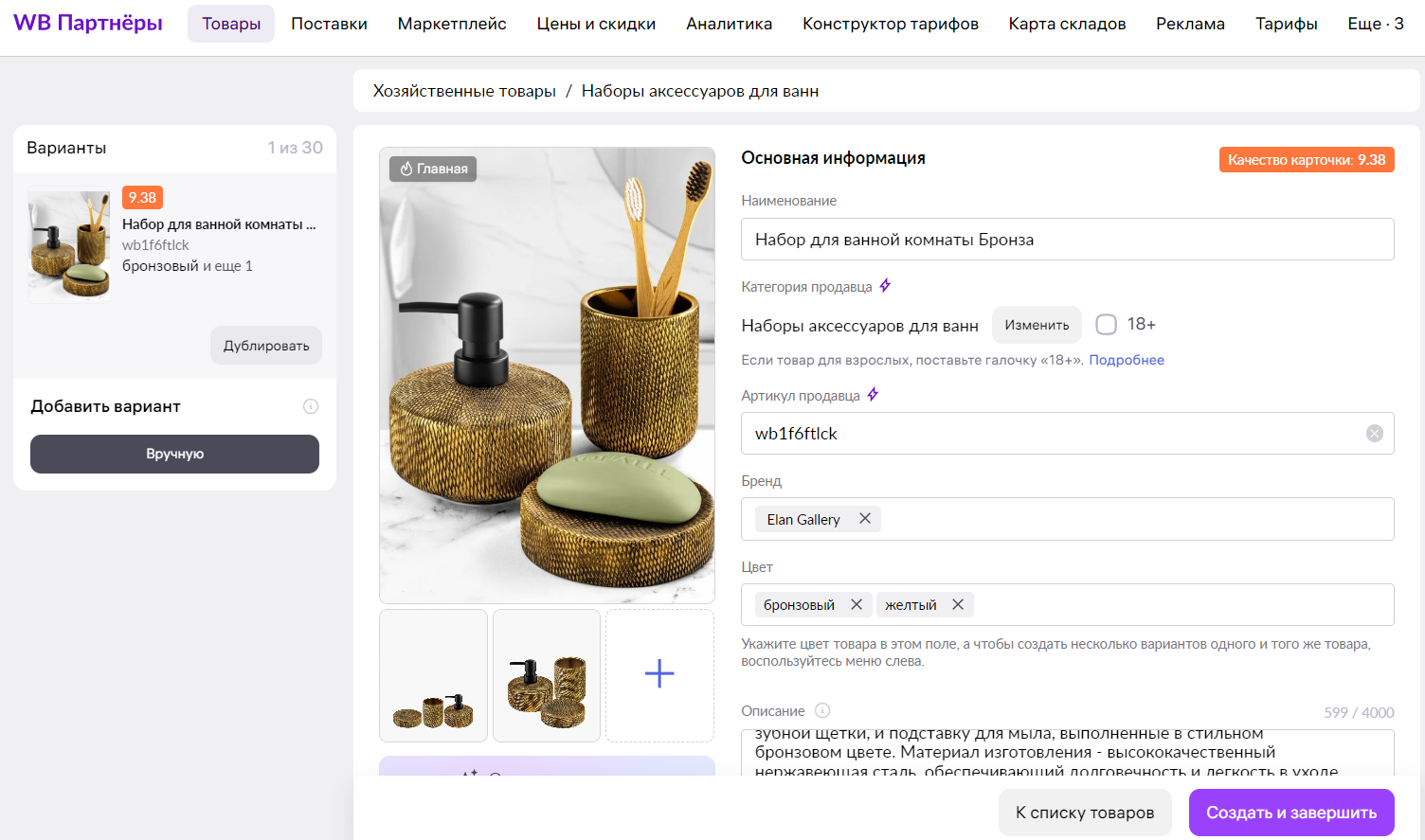Viewport: 1425px width, 840px height.
Task: Enable the 18+ checkbox
Action: pos(1106,324)
